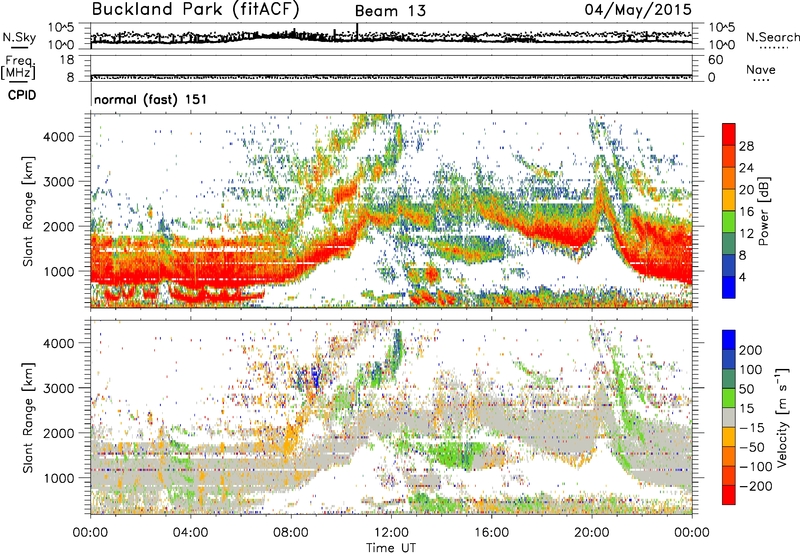Pick the yellow segment of Power colorbar
Image resolution: width=800 pixels, height=554 pixels.
pos(729,200)
